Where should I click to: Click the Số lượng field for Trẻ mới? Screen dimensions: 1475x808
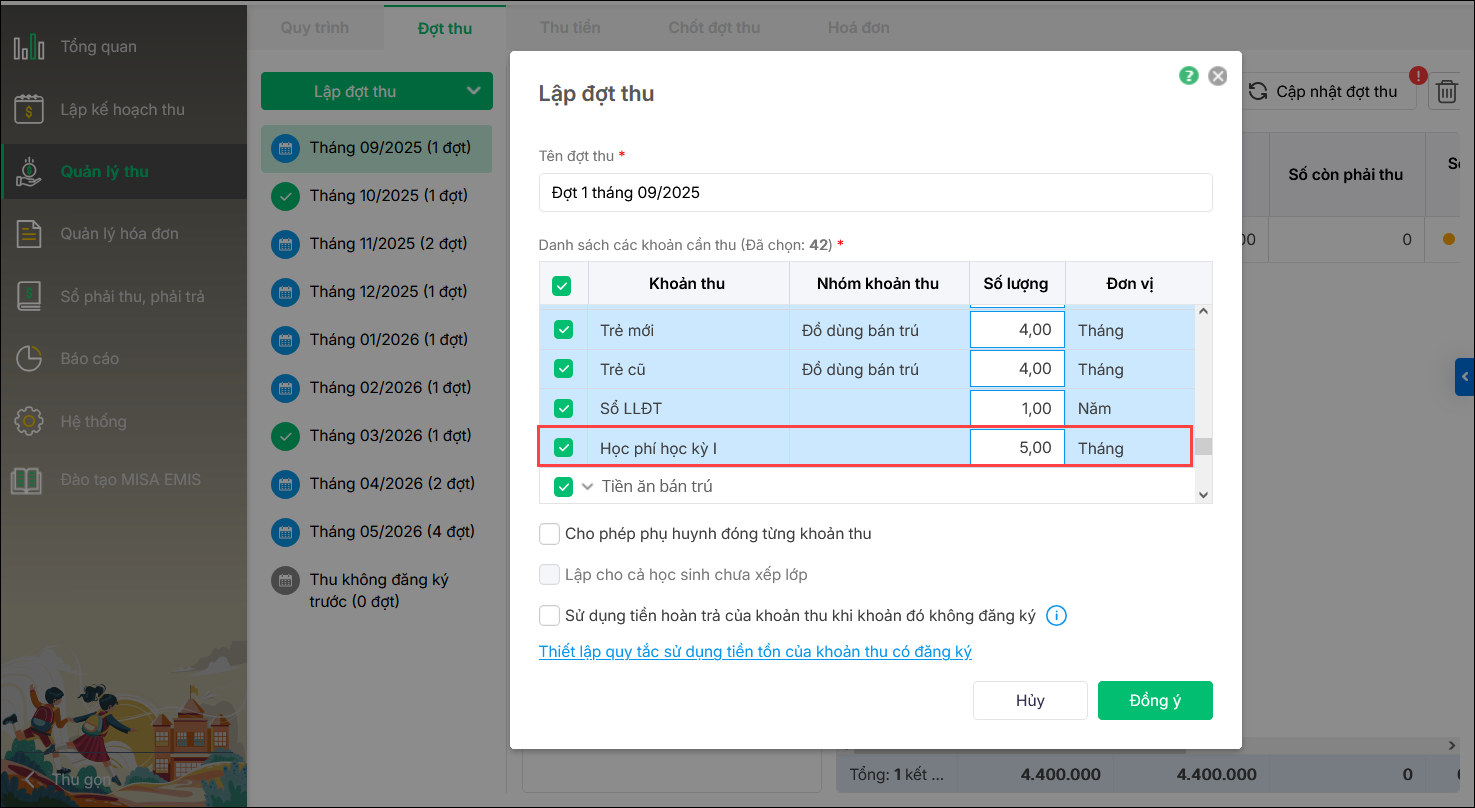1017,330
